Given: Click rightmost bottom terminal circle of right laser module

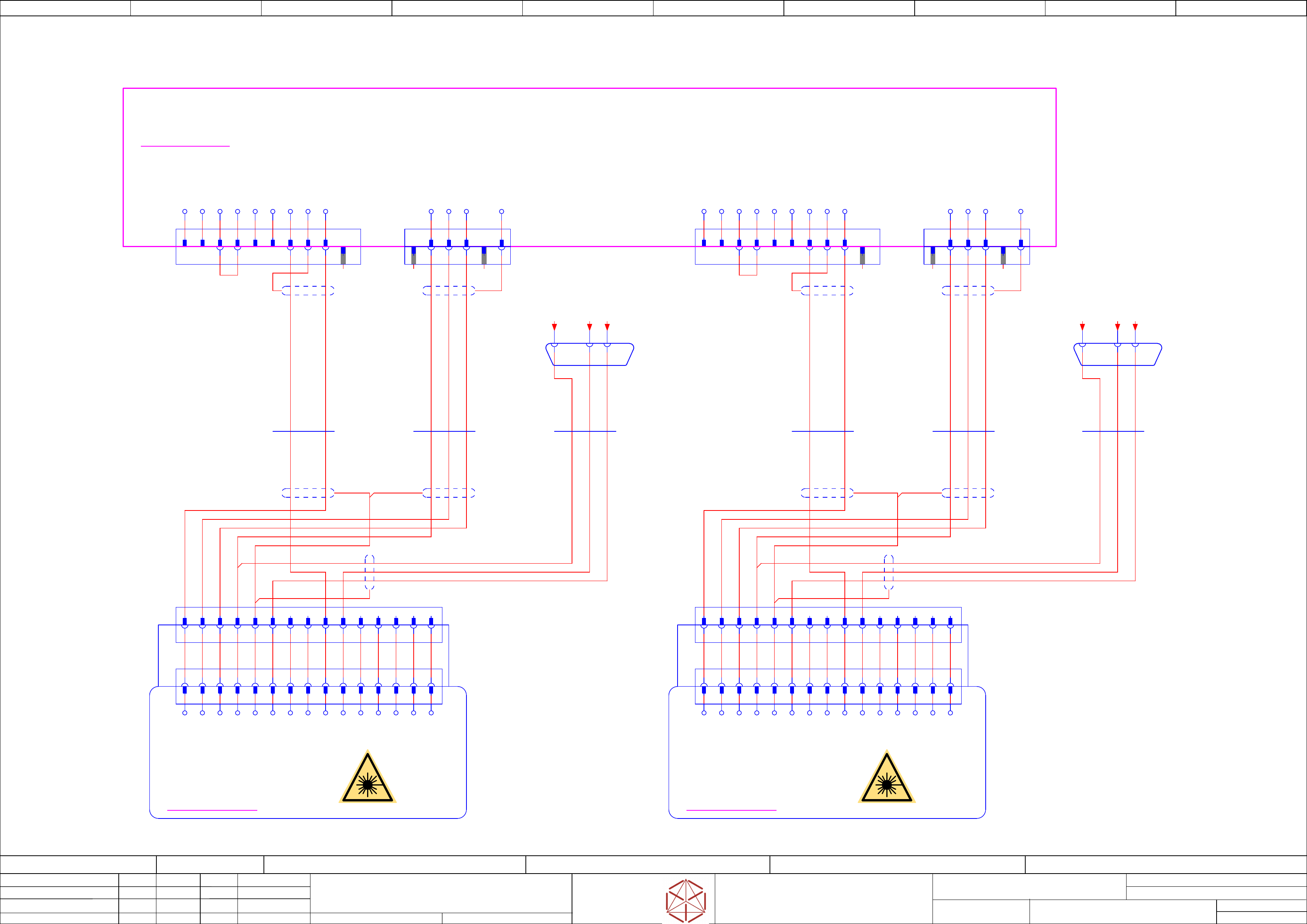Looking at the screenshot, I should (950, 713).
